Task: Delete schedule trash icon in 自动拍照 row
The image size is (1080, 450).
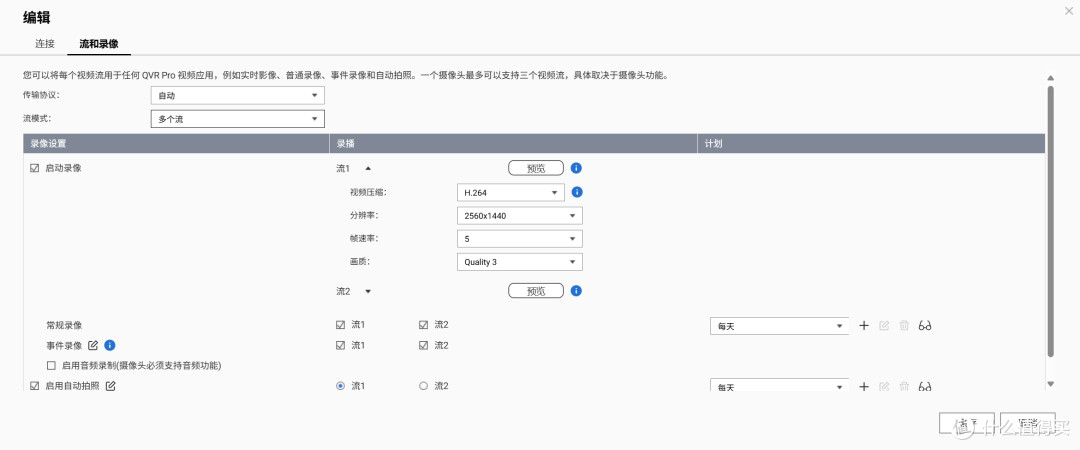Action: coord(904,387)
